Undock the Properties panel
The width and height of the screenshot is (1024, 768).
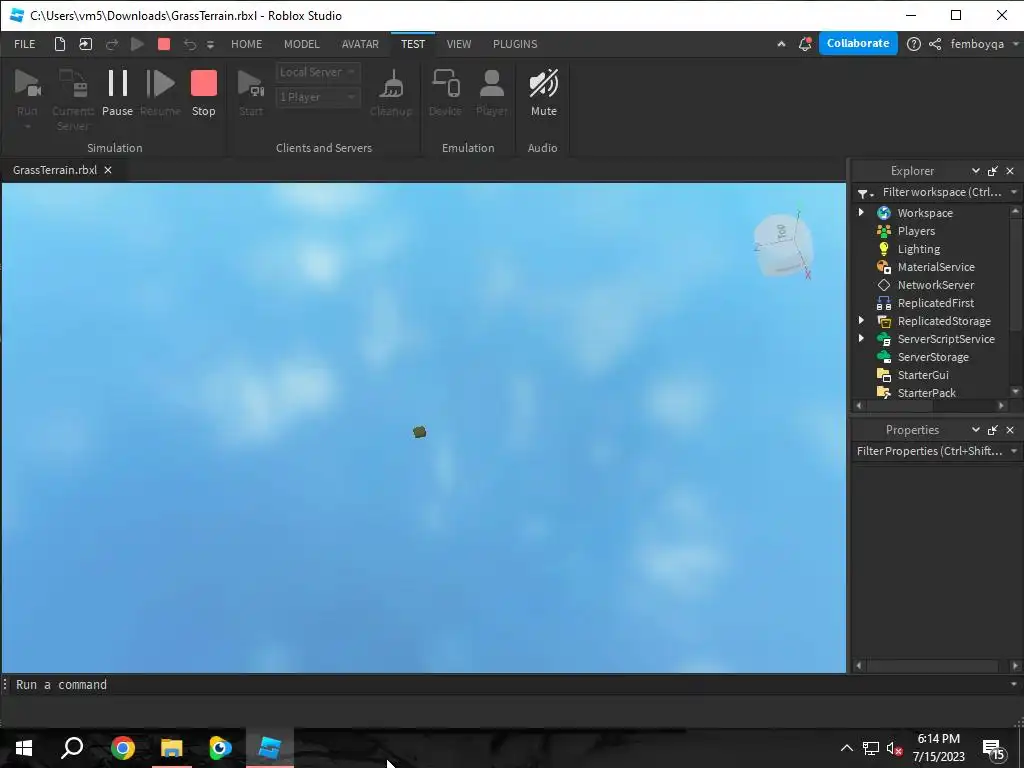pyautogui.click(x=993, y=430)
